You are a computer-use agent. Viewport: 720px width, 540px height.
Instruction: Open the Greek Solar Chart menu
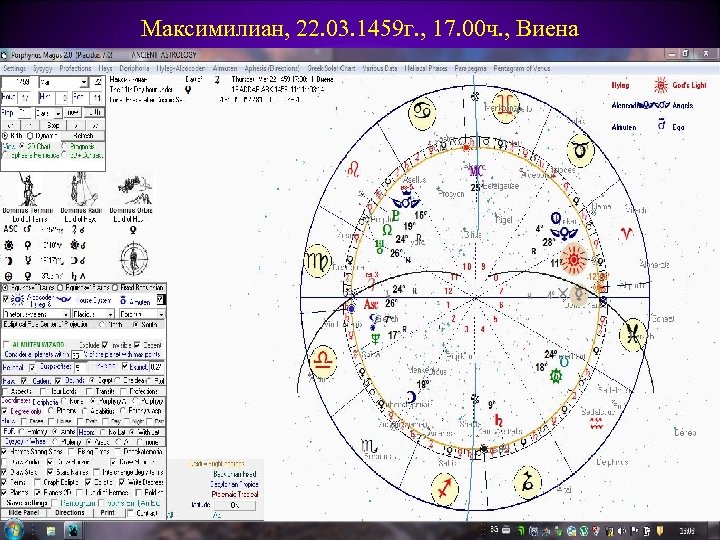[x=331, y=68]
